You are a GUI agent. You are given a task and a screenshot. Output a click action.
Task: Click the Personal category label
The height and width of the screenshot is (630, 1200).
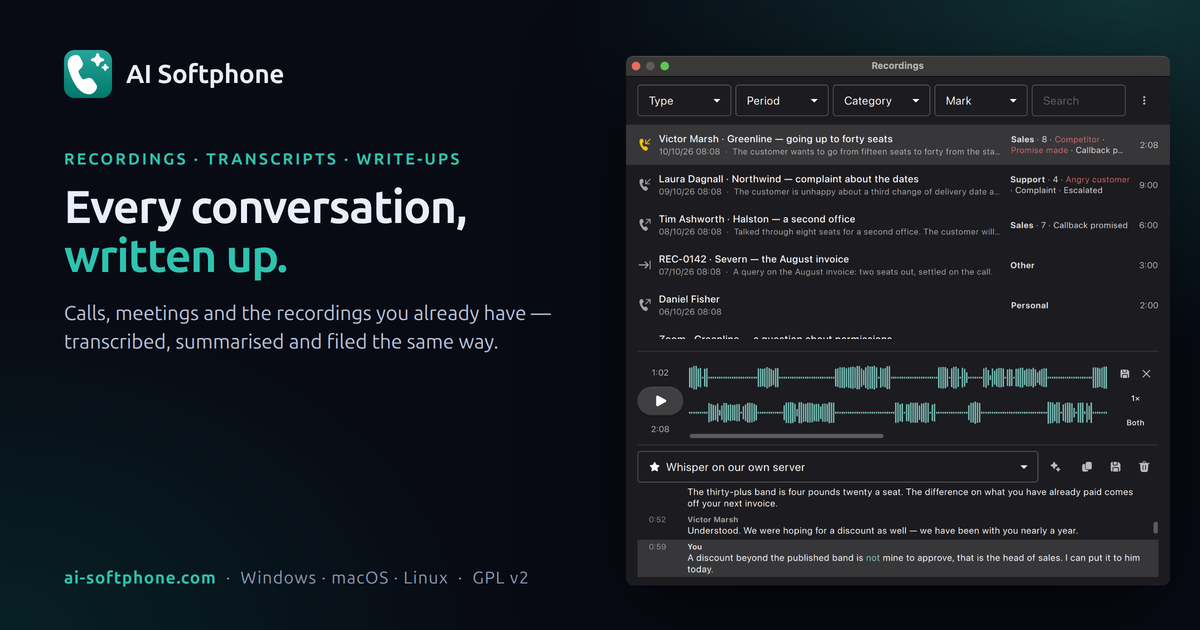coord(1029,305)
